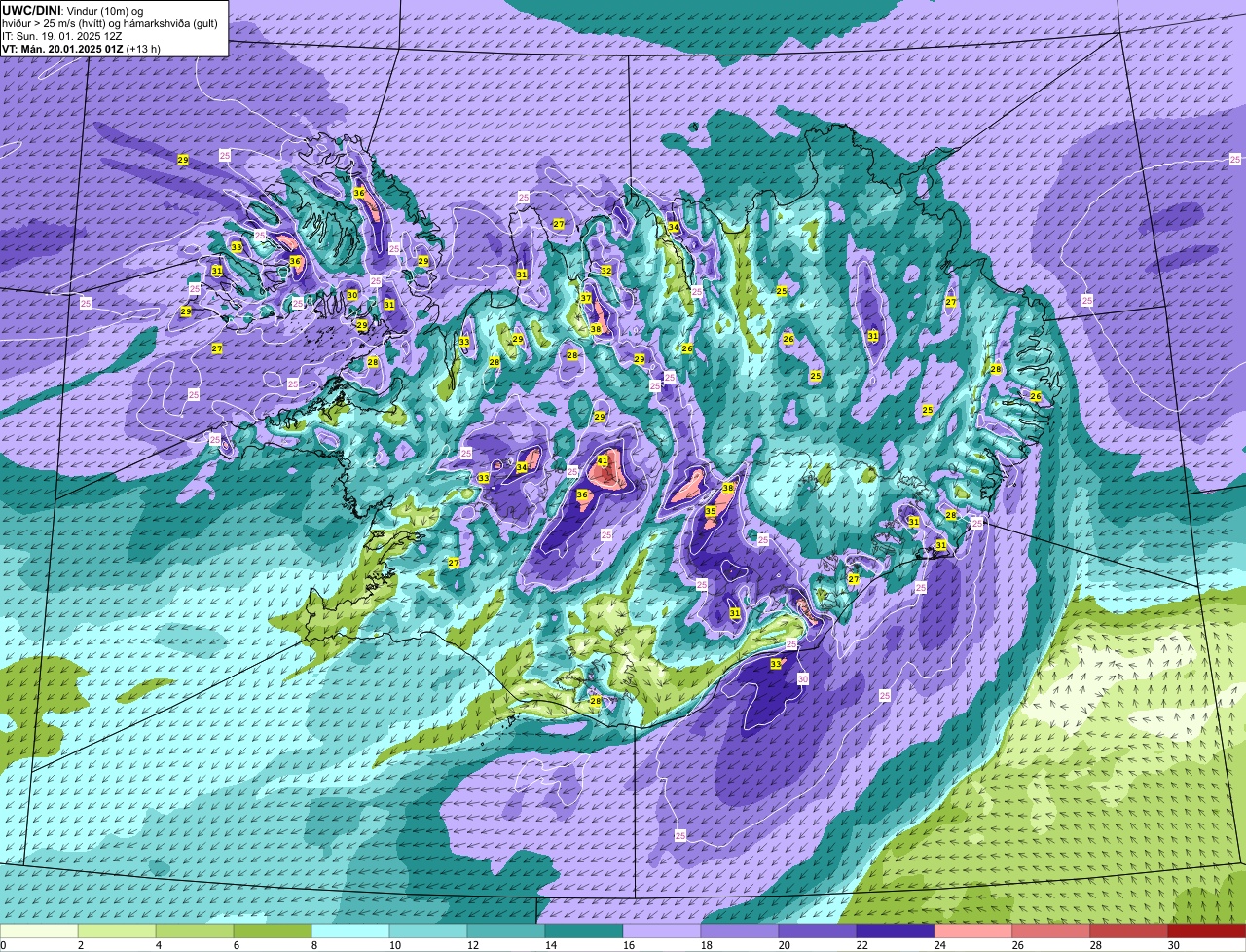
Task: Pick the 20–22 m/s violet legend segment
Action: 818,932
